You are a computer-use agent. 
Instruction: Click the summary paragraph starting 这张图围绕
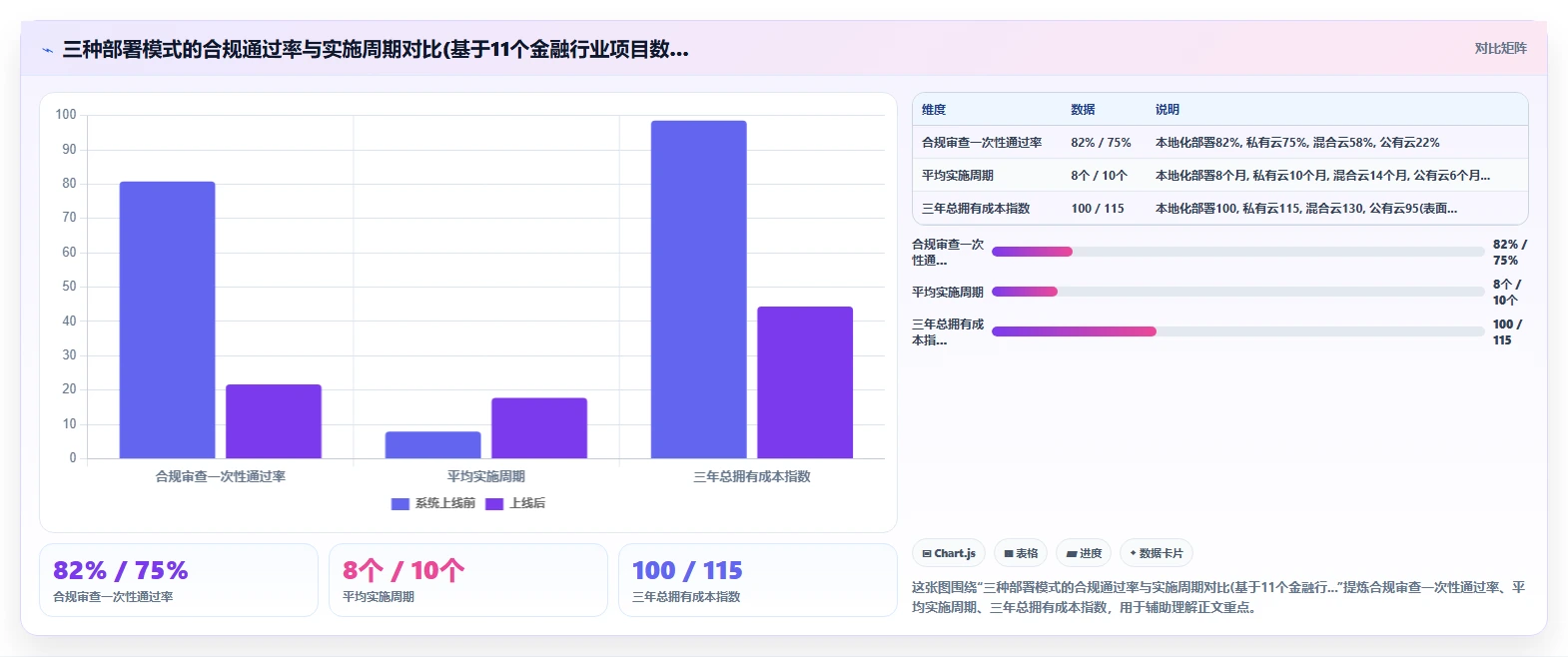coord(1218,597)
